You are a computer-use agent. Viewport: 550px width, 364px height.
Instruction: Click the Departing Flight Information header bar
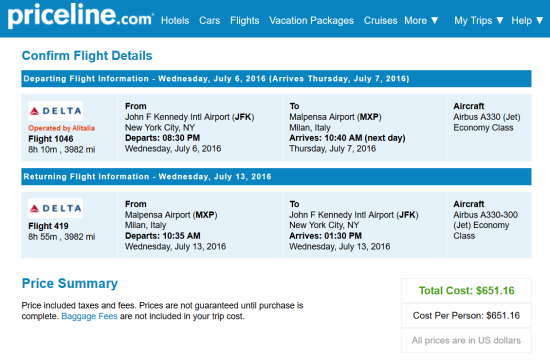[x=276, y=79]
